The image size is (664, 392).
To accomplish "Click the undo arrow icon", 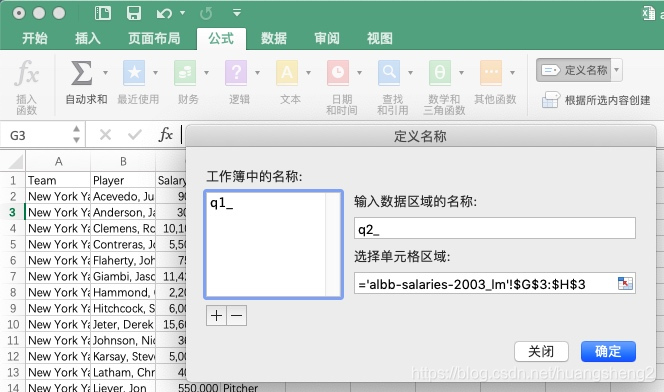I will click(x=164, y=14).
